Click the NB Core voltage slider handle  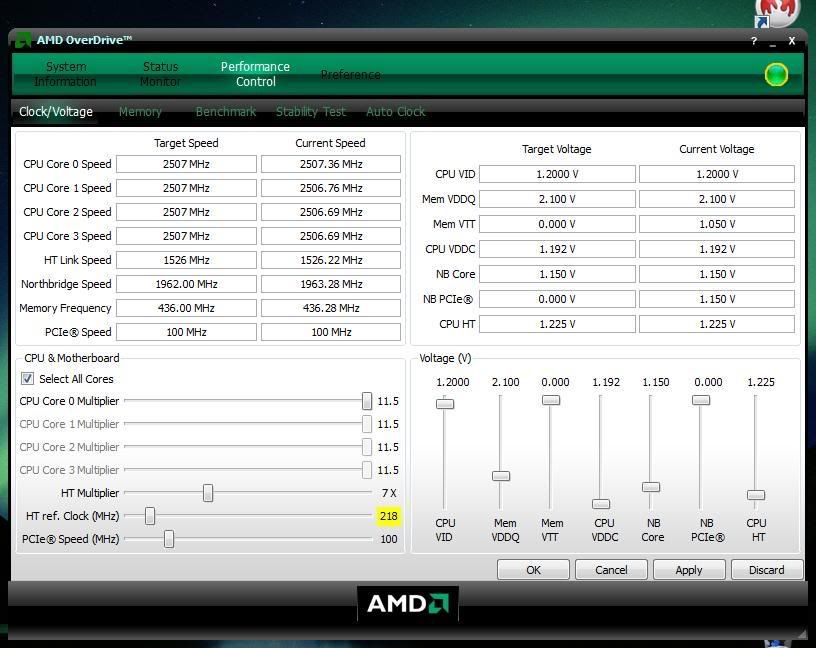point(651,487)
